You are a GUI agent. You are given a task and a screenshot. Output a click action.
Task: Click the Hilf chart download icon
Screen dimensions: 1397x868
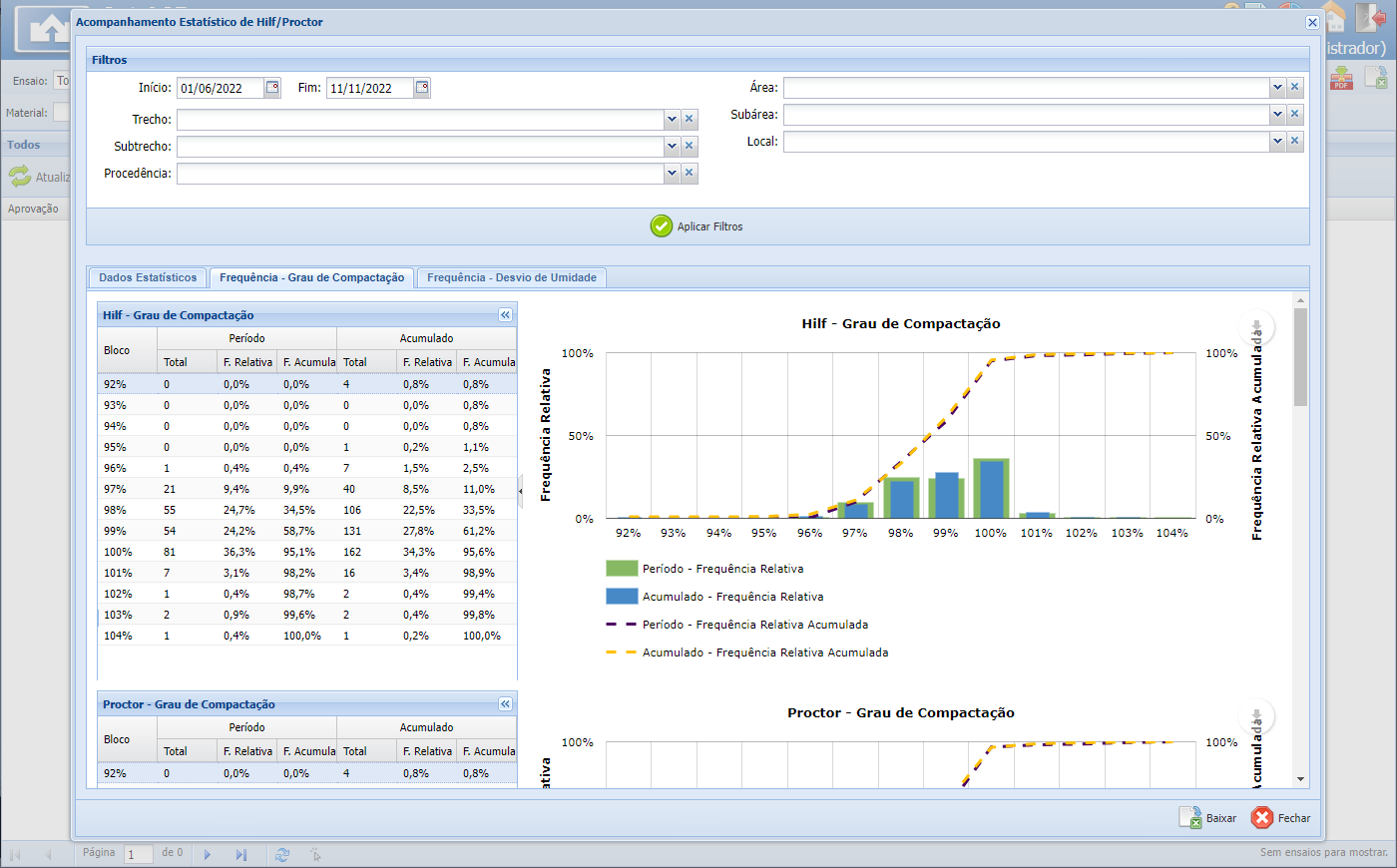click(x=1256, y=326)
